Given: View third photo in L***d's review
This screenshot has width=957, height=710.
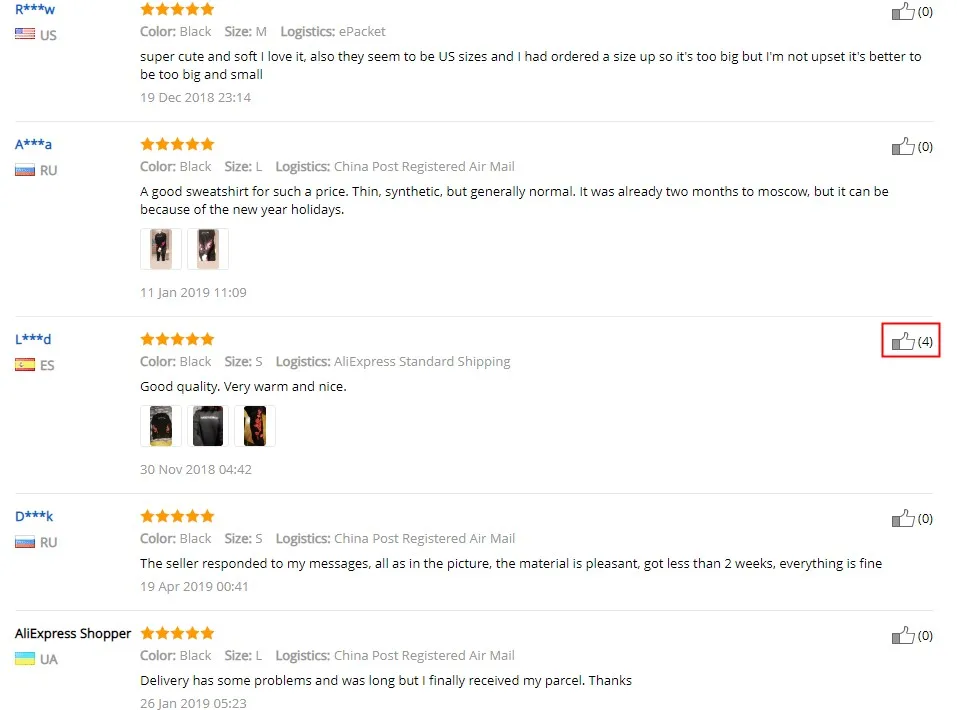Looking at the screenshot, I should coord(255,426).
